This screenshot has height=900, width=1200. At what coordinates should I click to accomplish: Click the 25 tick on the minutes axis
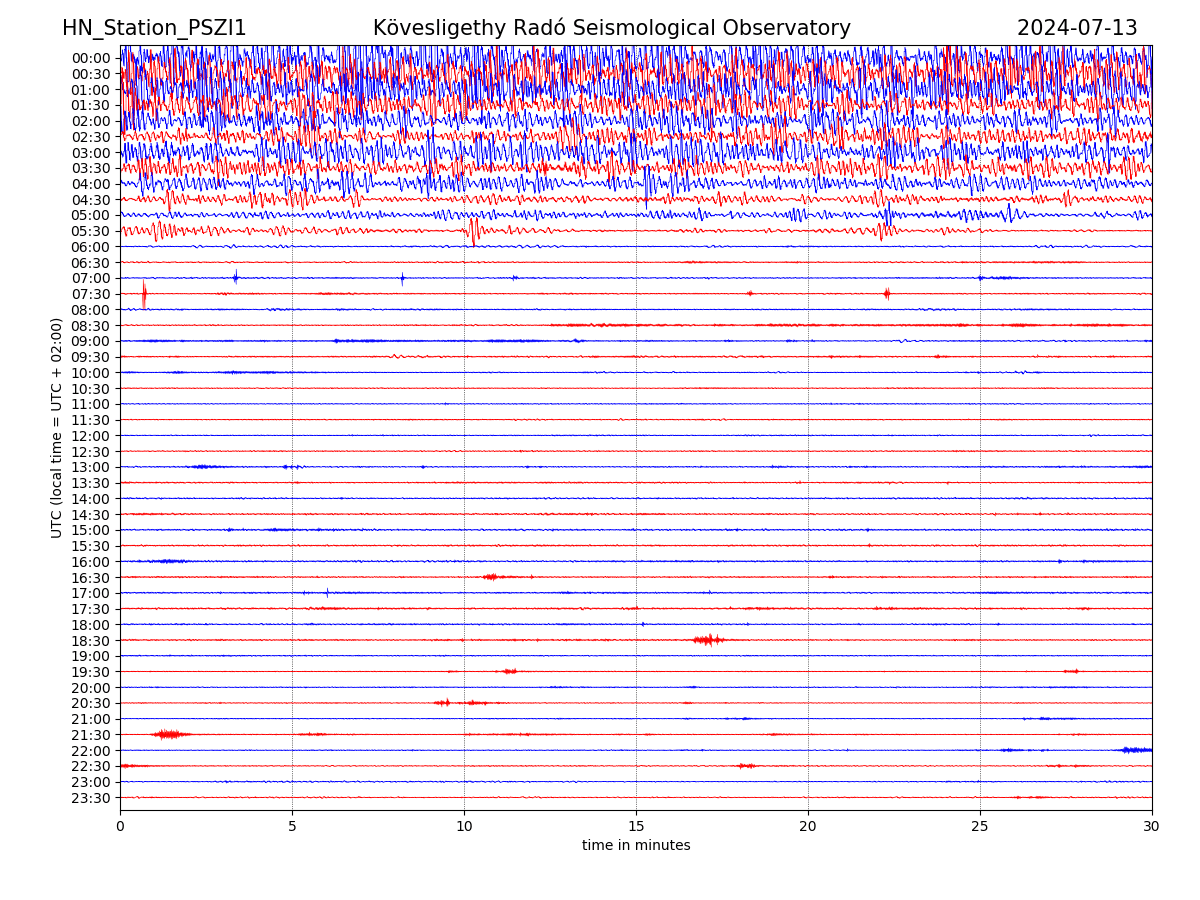click(x=980, y=827)
